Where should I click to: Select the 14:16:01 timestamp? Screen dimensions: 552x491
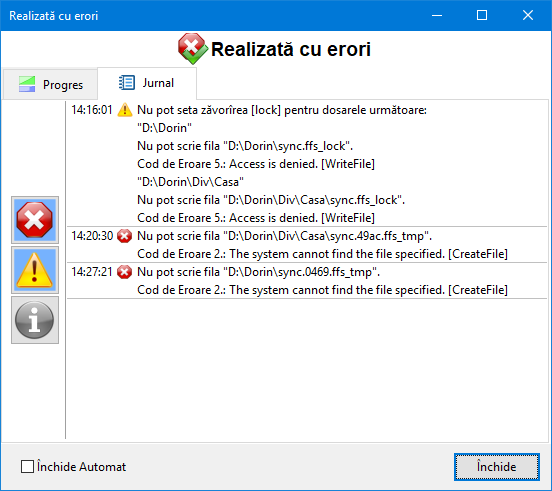pos(92,110)
